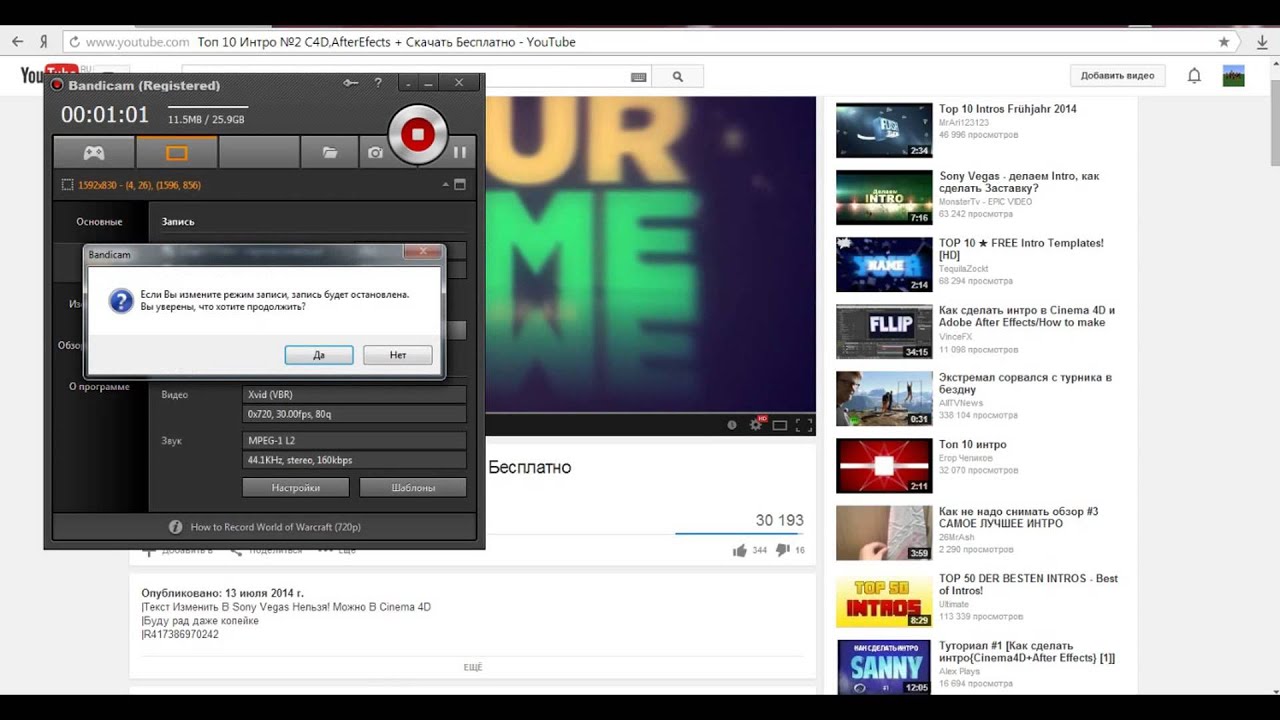Open Как сделать интро в Cinema 4D video
1280x720 pixels.
[x=1027, y=316]
